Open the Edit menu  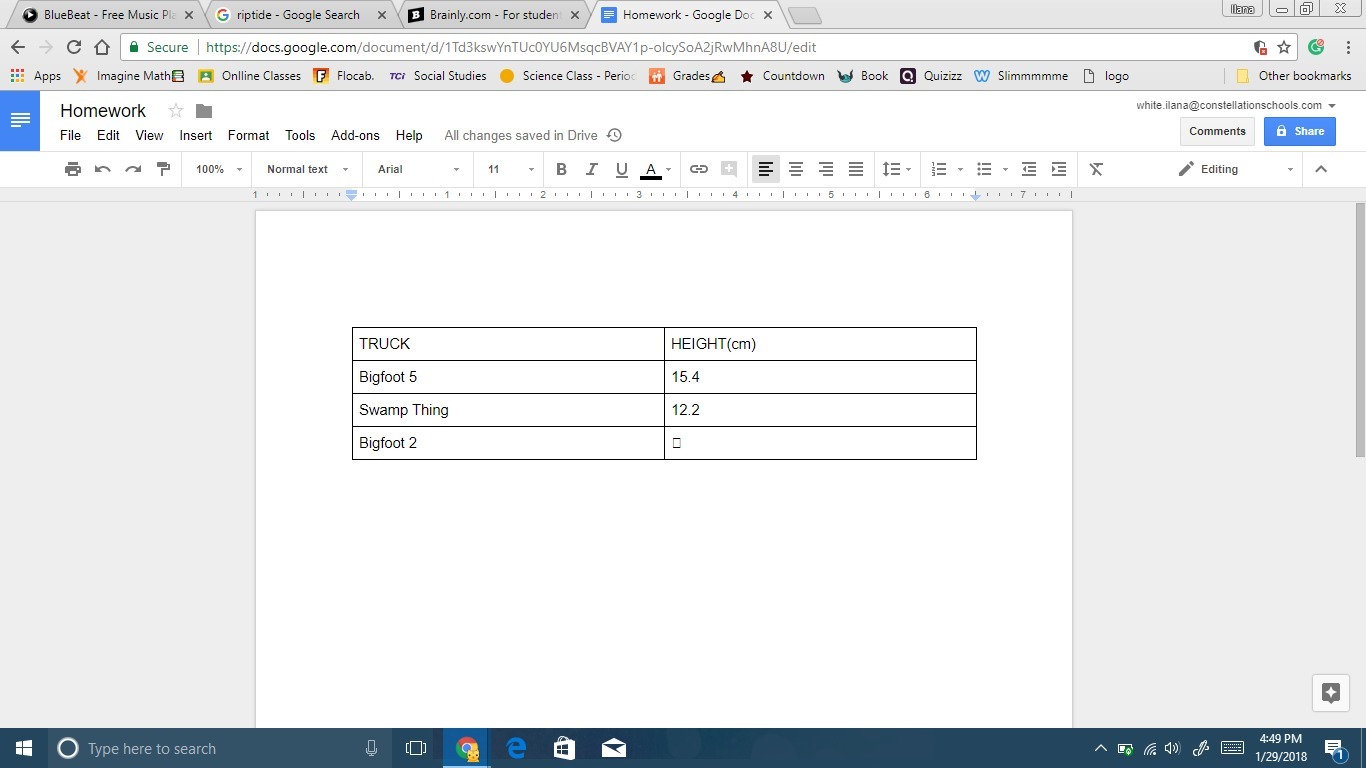coord(108,135)
